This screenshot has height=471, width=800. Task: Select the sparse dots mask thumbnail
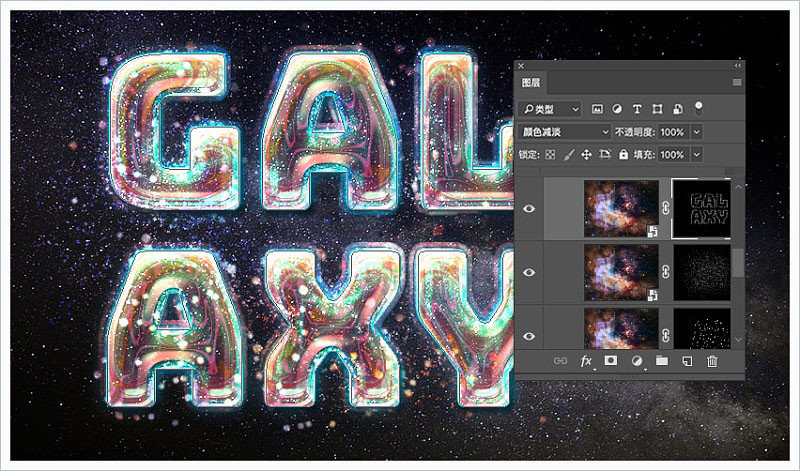(702, 329)
